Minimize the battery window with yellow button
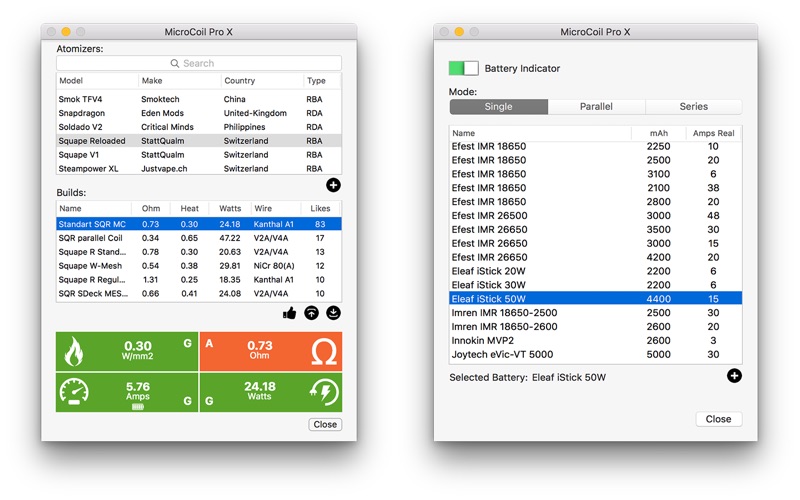The width and height of the screenshot is (800, 500). click(x=459, y=32)
